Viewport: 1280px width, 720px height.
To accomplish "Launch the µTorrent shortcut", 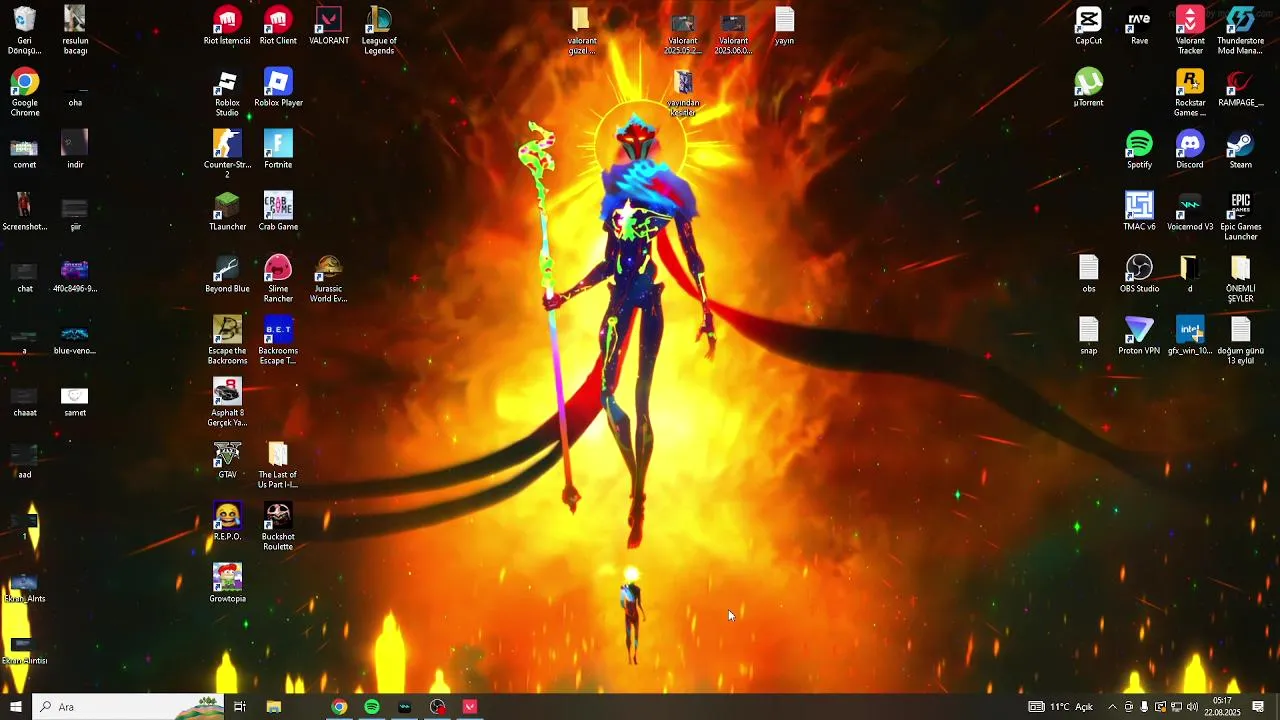I will [1089, 88].
